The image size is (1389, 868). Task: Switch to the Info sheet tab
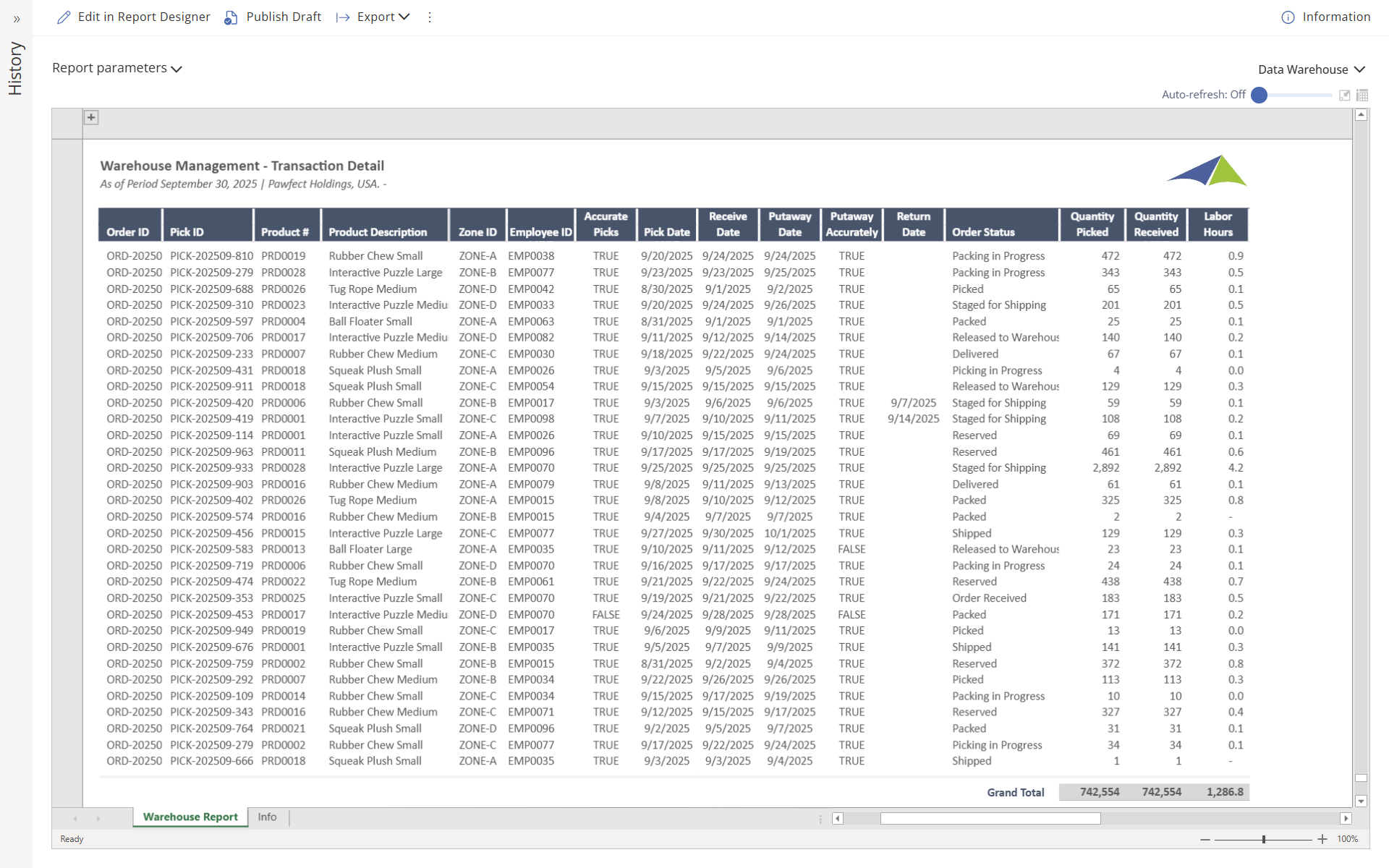[x=267, y=817]
